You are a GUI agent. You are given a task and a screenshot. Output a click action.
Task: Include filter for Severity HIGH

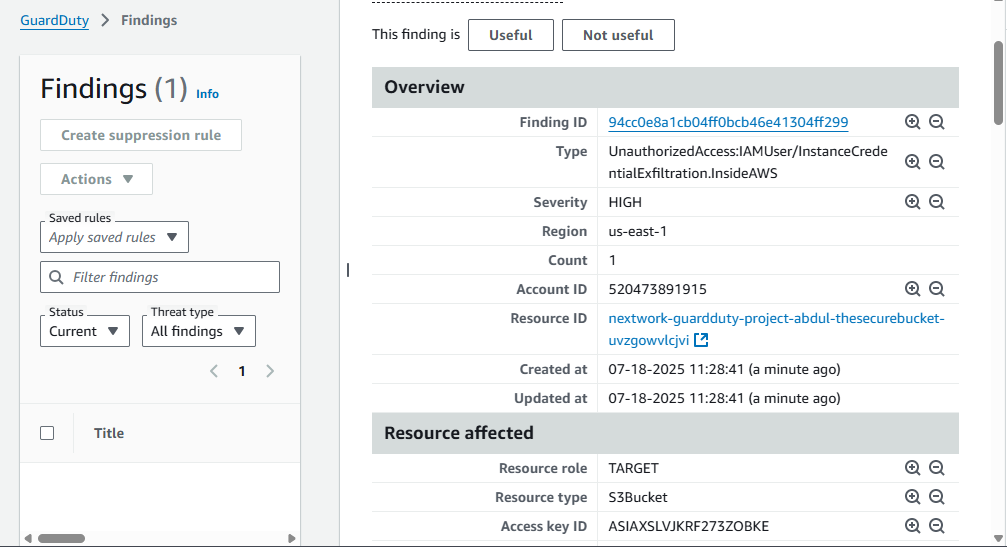912,202
